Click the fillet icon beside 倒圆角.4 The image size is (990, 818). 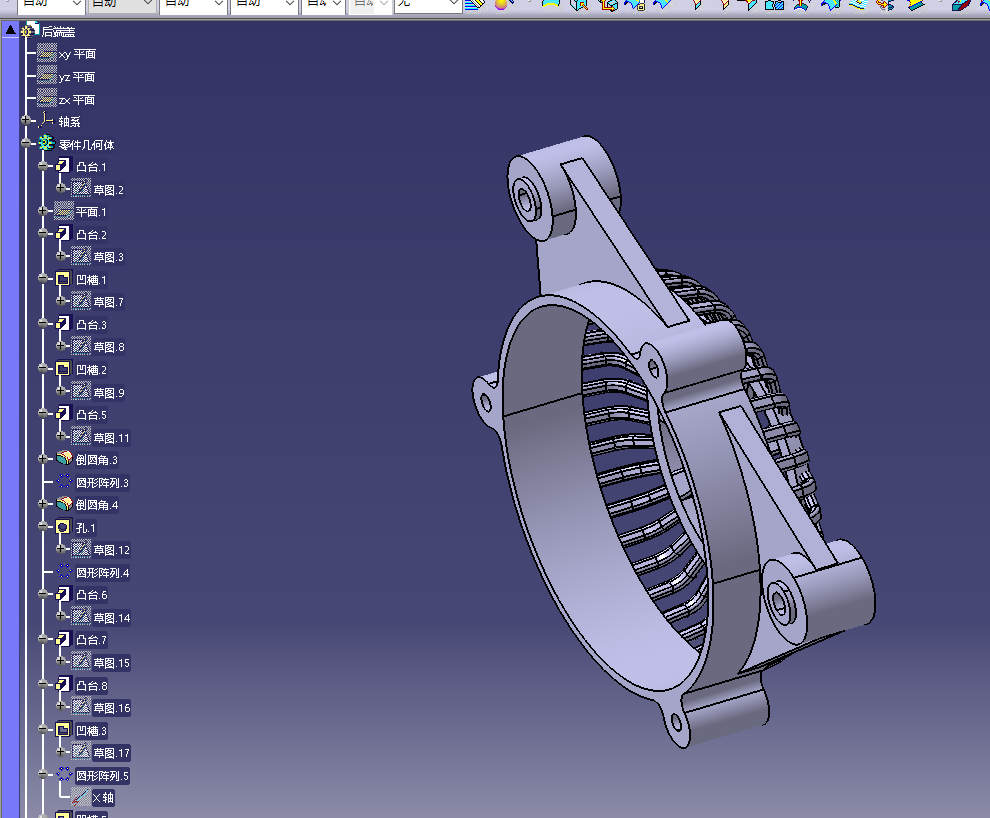(x=64, y=504)
